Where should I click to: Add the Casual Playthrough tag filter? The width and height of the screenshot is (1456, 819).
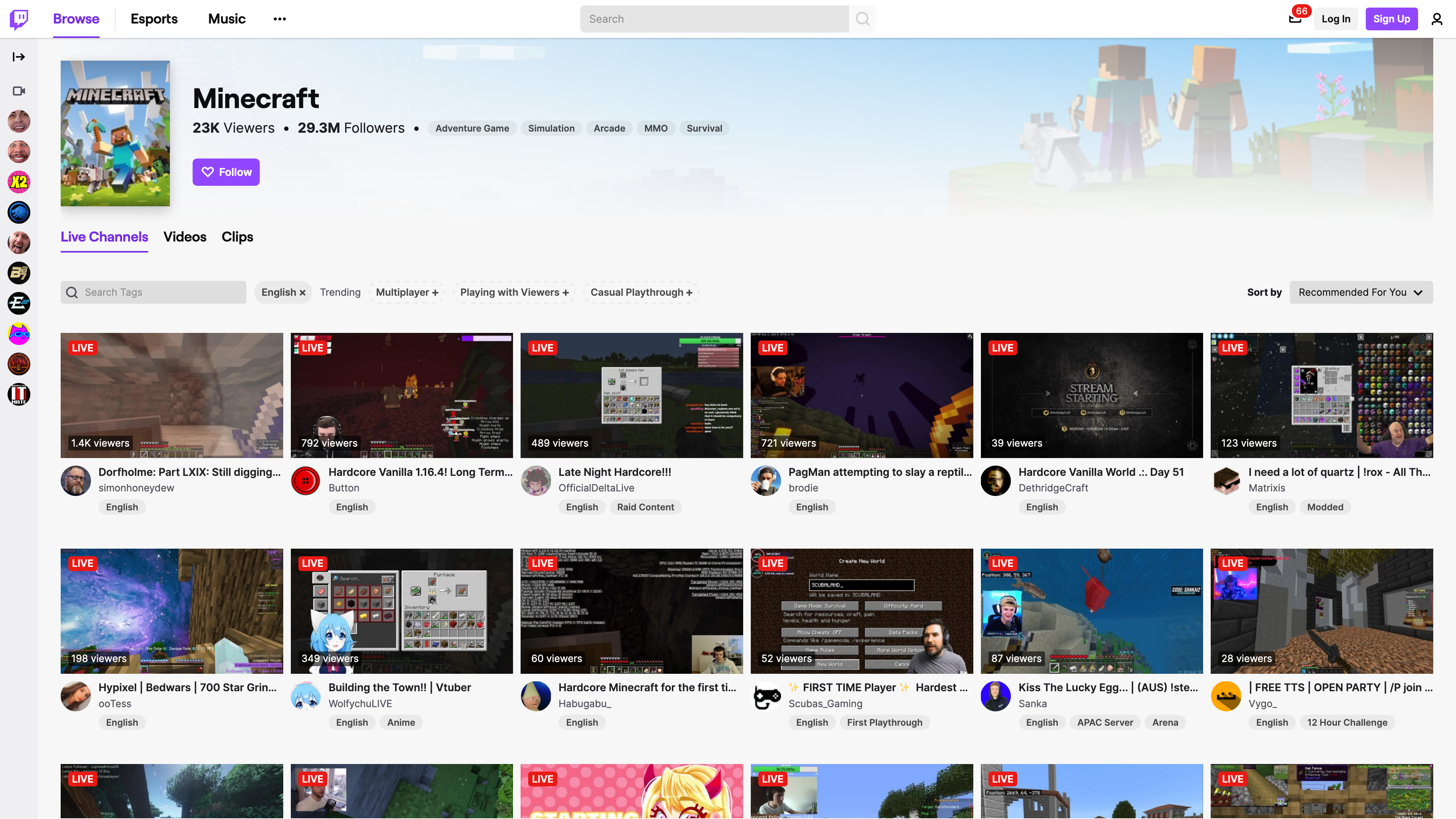(641, 292)
